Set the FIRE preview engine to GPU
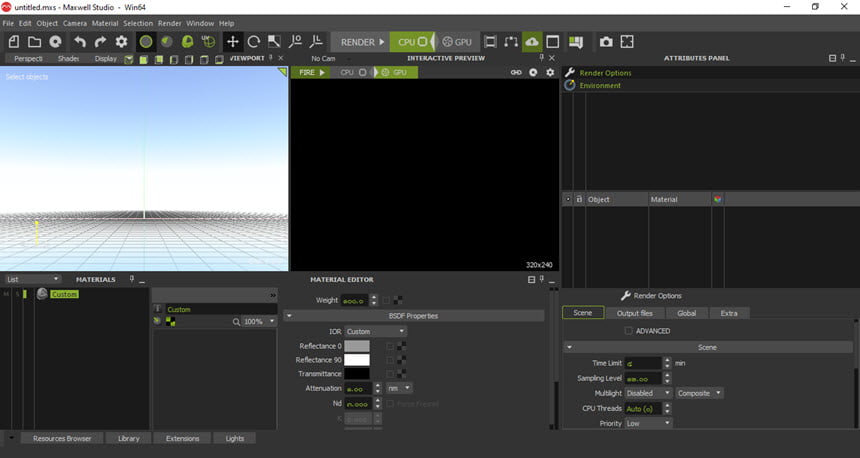 pyautogui.click(x=395, y=72)
